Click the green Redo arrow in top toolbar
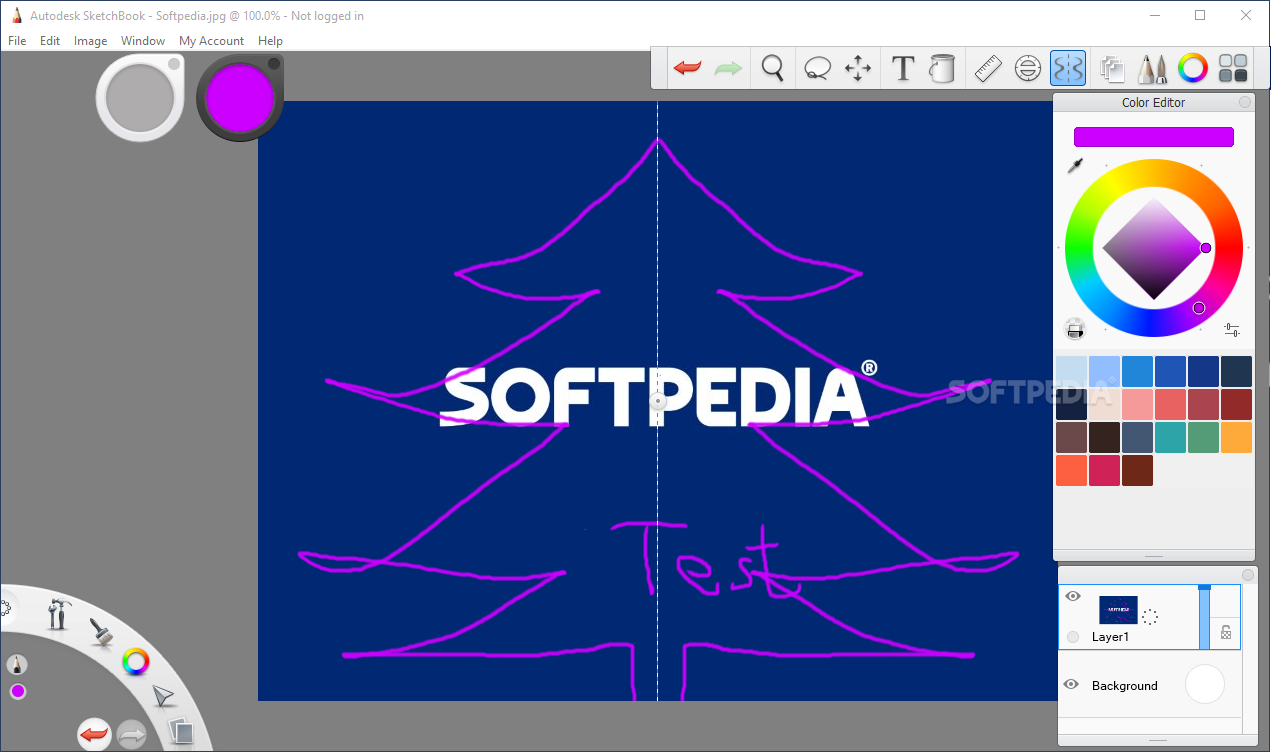This screenshot has height=752, width=1271. coord(728,68)
